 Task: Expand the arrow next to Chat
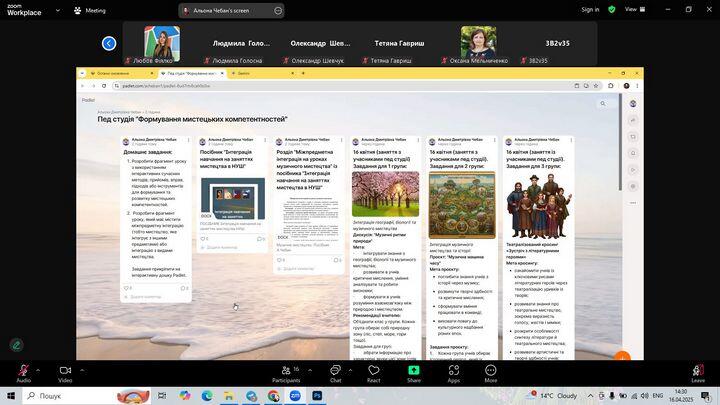(x=350, y=370)
